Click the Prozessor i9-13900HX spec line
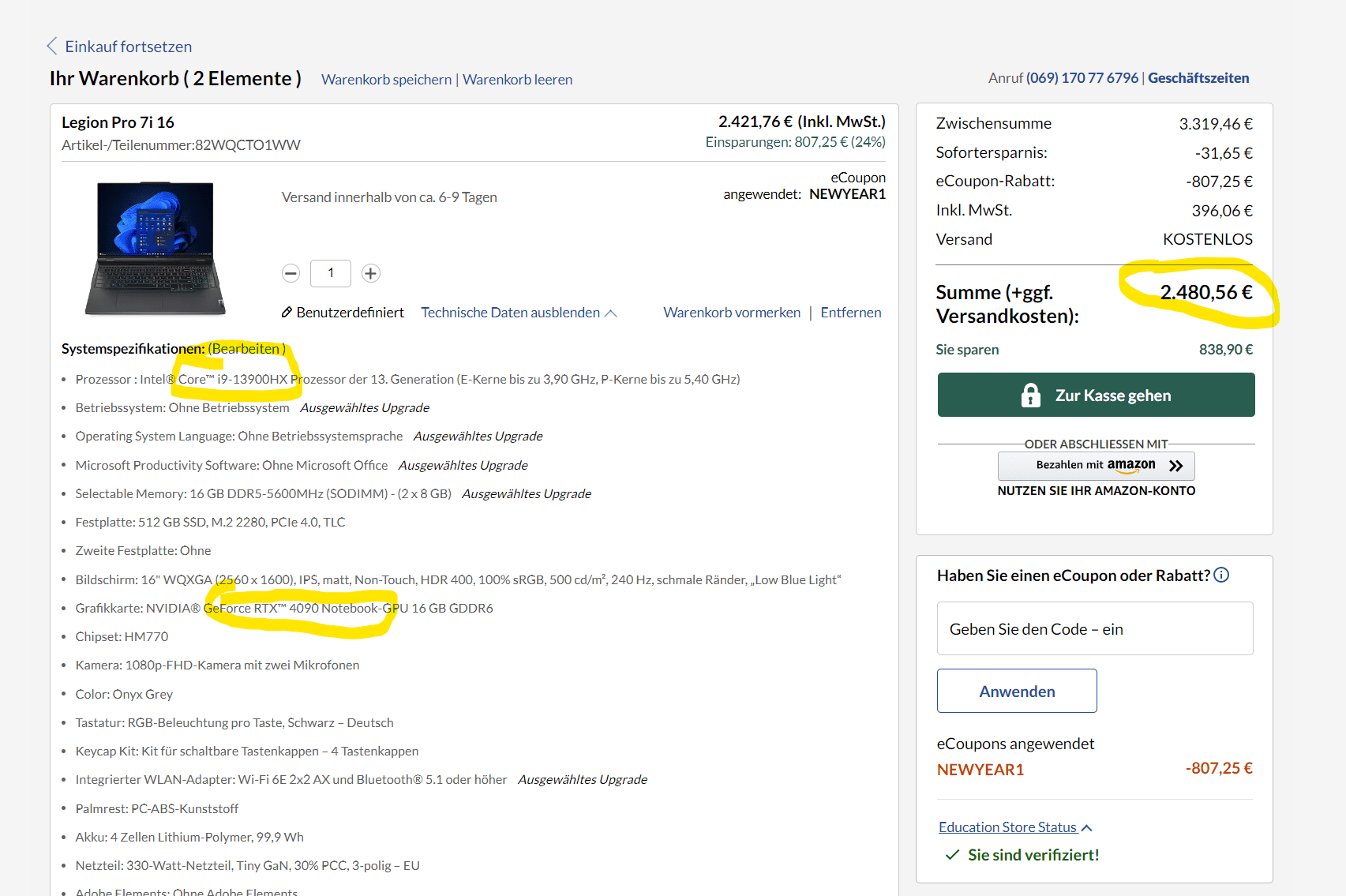1346x896 pixels. 407,380
